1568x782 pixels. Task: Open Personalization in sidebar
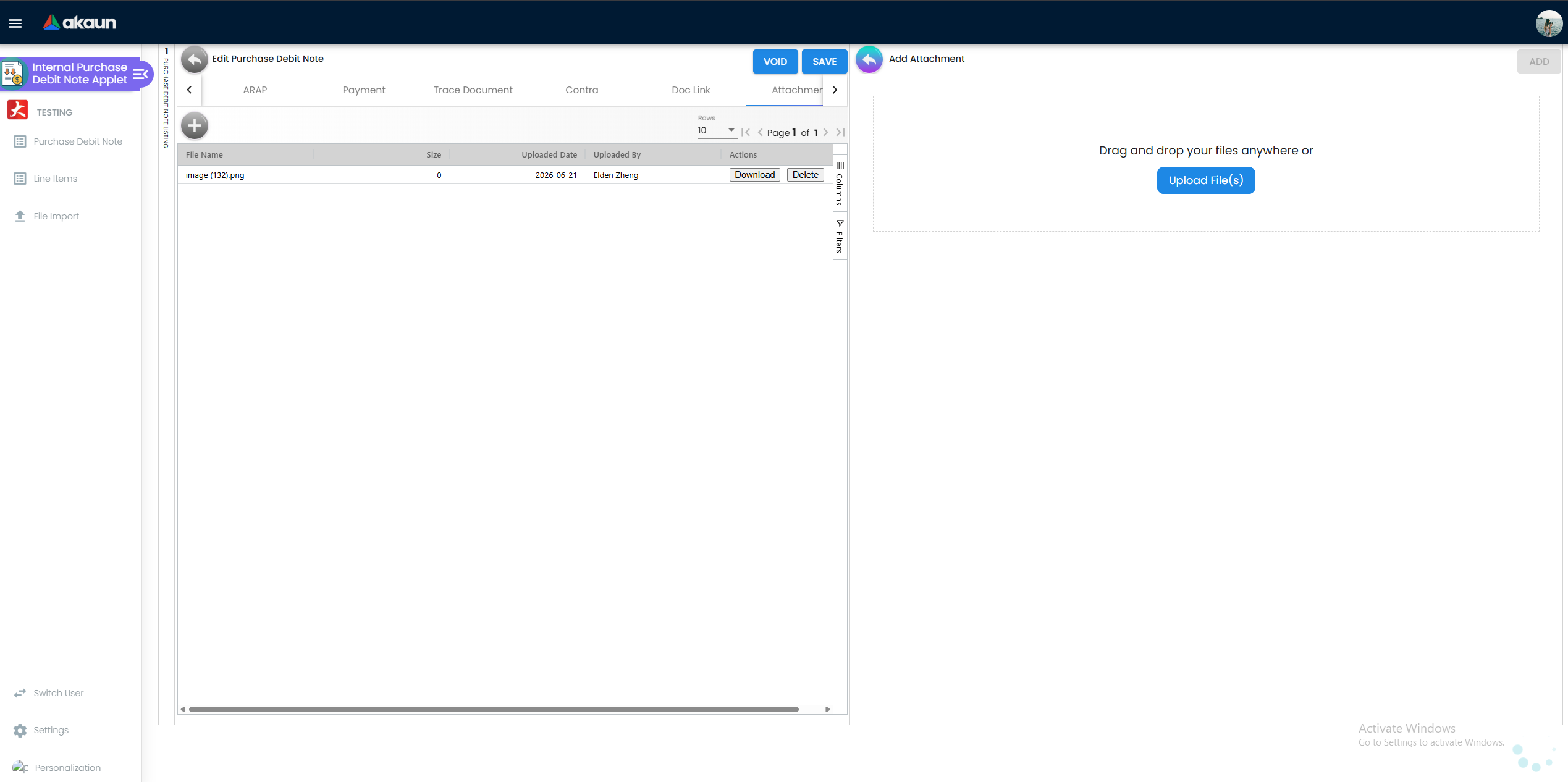pos(57,767)
